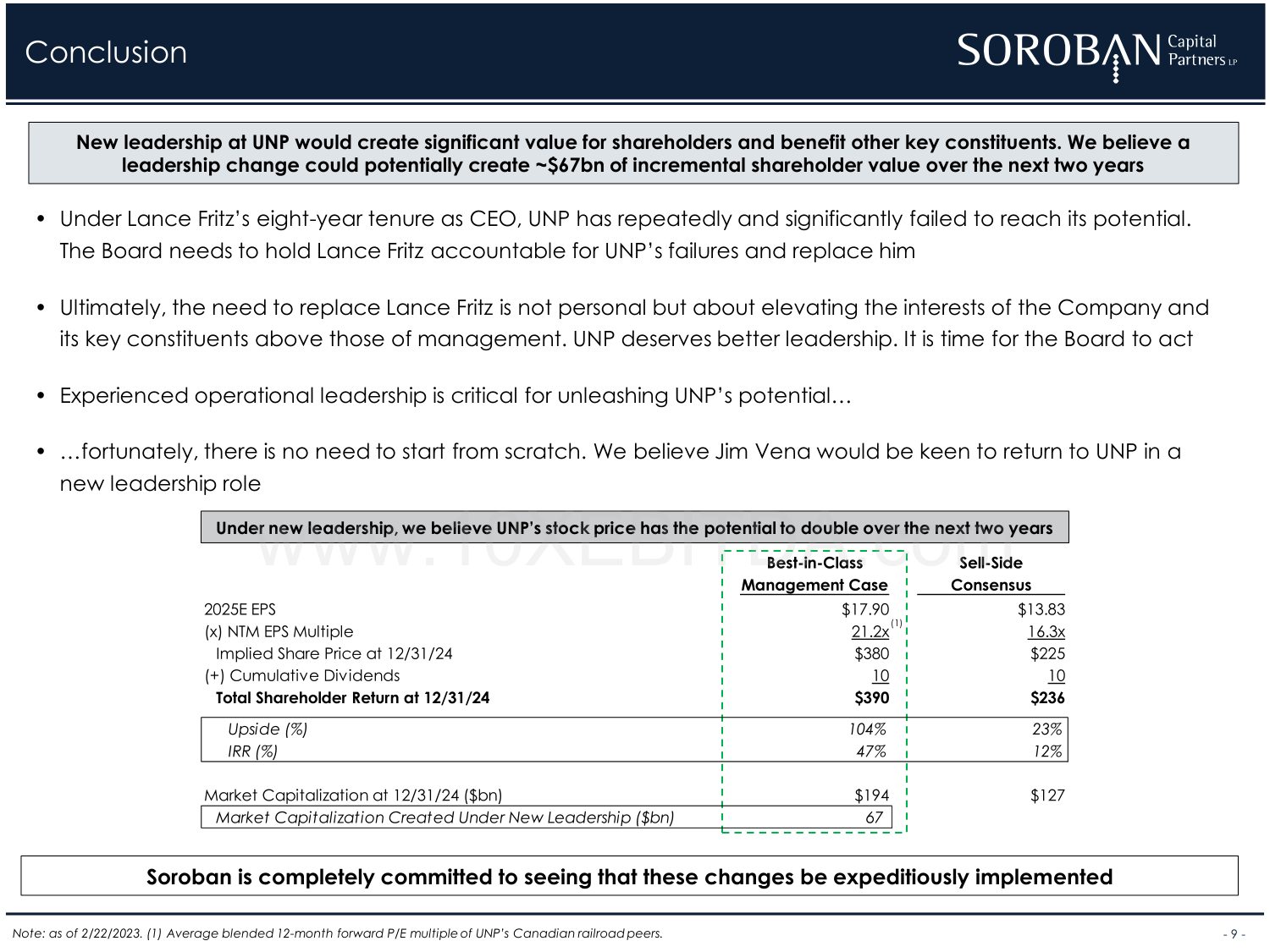
Task: Select the $380 implied share price
Action: pyautogui.click(x=871, y=653)
